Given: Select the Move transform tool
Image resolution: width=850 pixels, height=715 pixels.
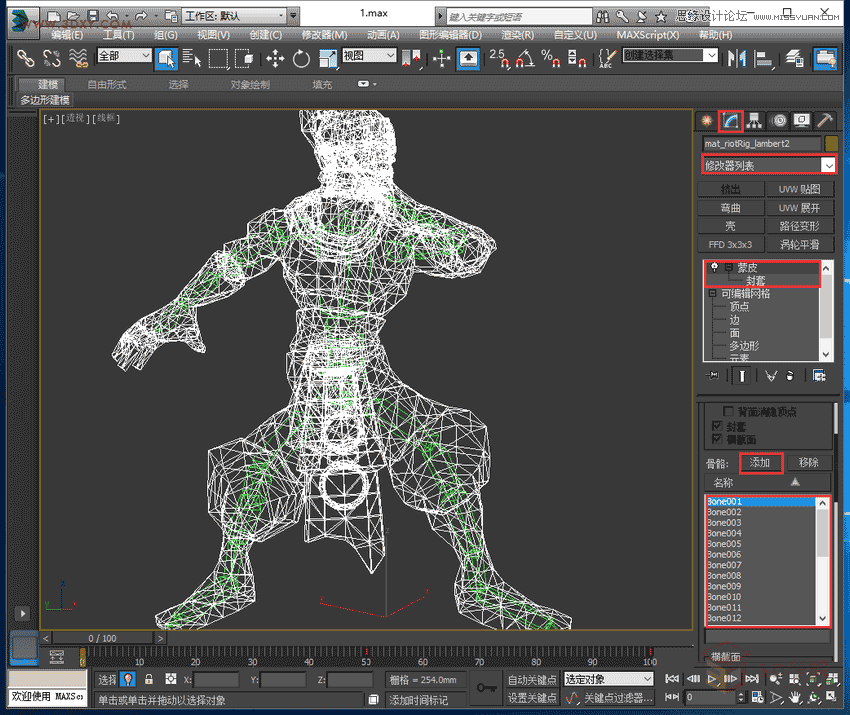Looking at the screenshot, I should [x=274, y=58].
